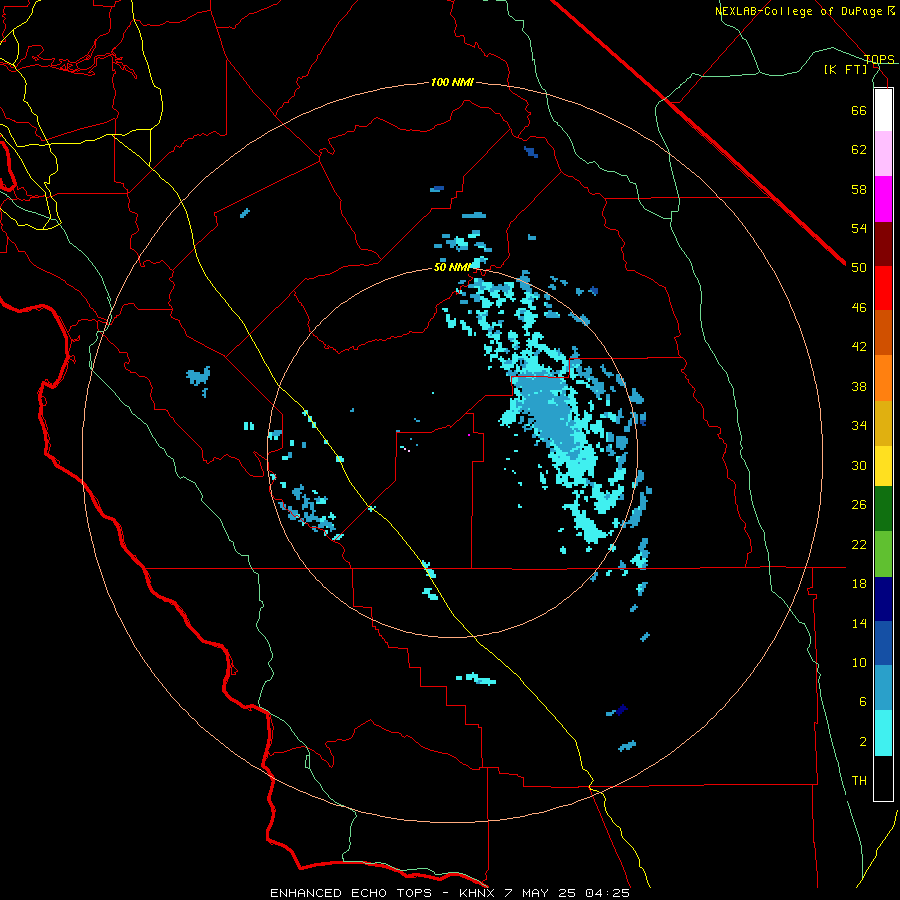Viewport: 900px width, 900px height.
Task: Select the black TH legend swatch
Action: click(883, 778)
